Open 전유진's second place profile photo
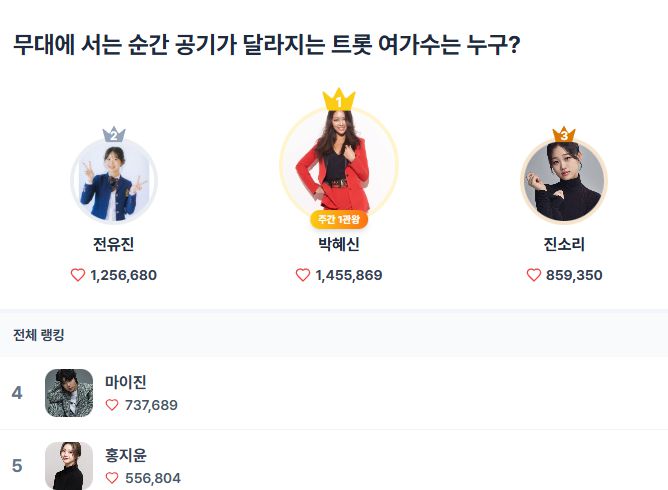The image size is (668, 490). click(x=114, y=182)
